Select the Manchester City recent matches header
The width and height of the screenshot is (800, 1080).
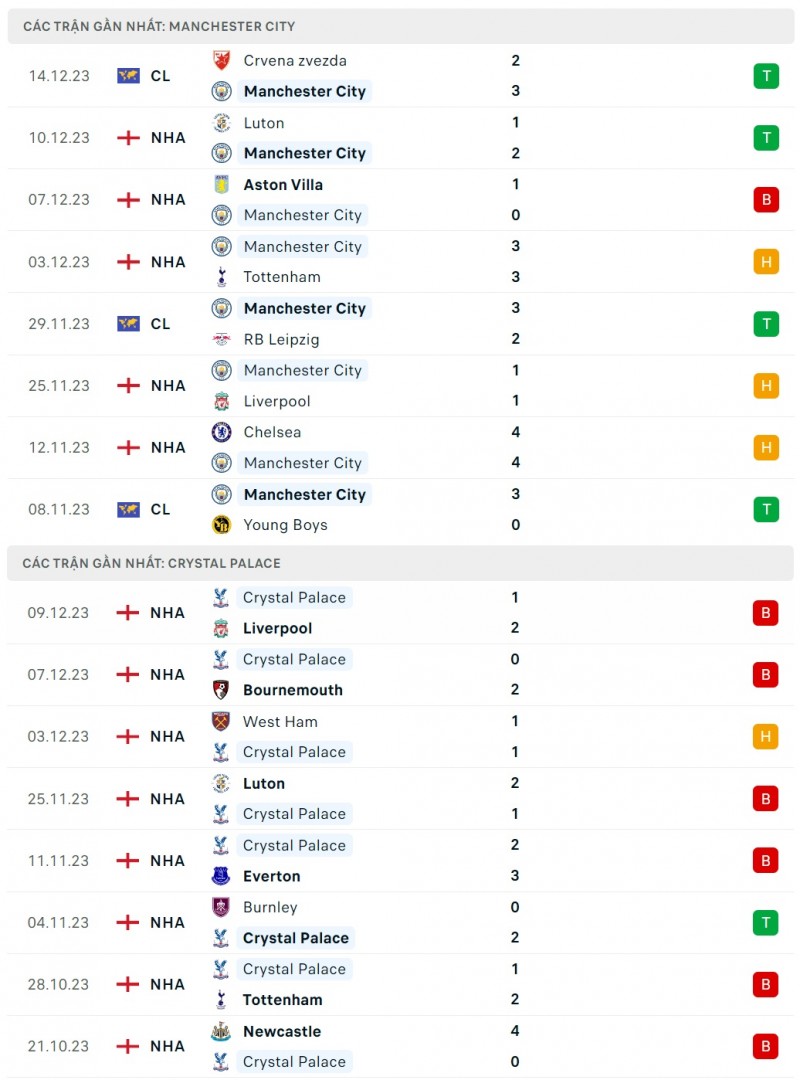coord(159,26)
